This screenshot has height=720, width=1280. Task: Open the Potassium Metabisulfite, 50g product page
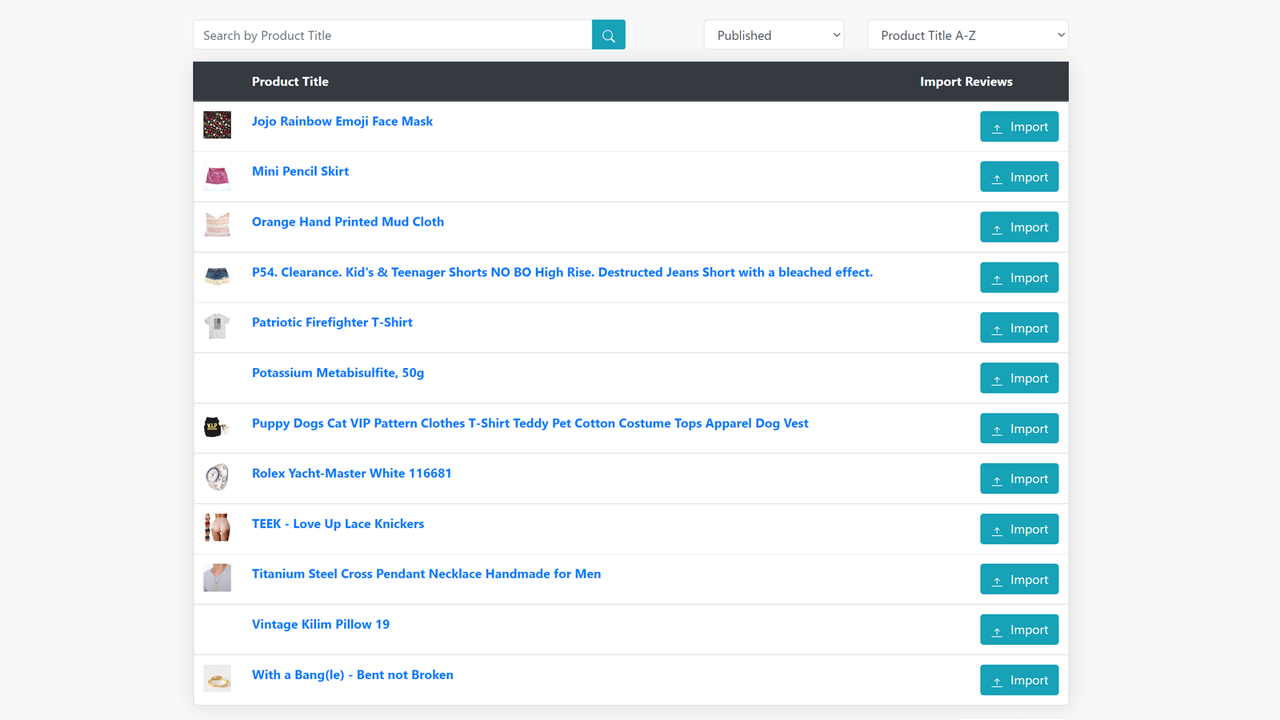tap(337, 372)
